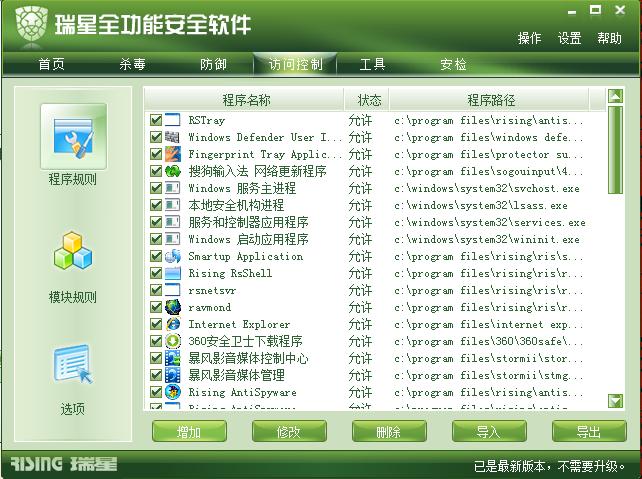This screenshot has width=642, height=479.
Task: Click the 暴风影音媒体管理 film icon
Action: point(173,375)
